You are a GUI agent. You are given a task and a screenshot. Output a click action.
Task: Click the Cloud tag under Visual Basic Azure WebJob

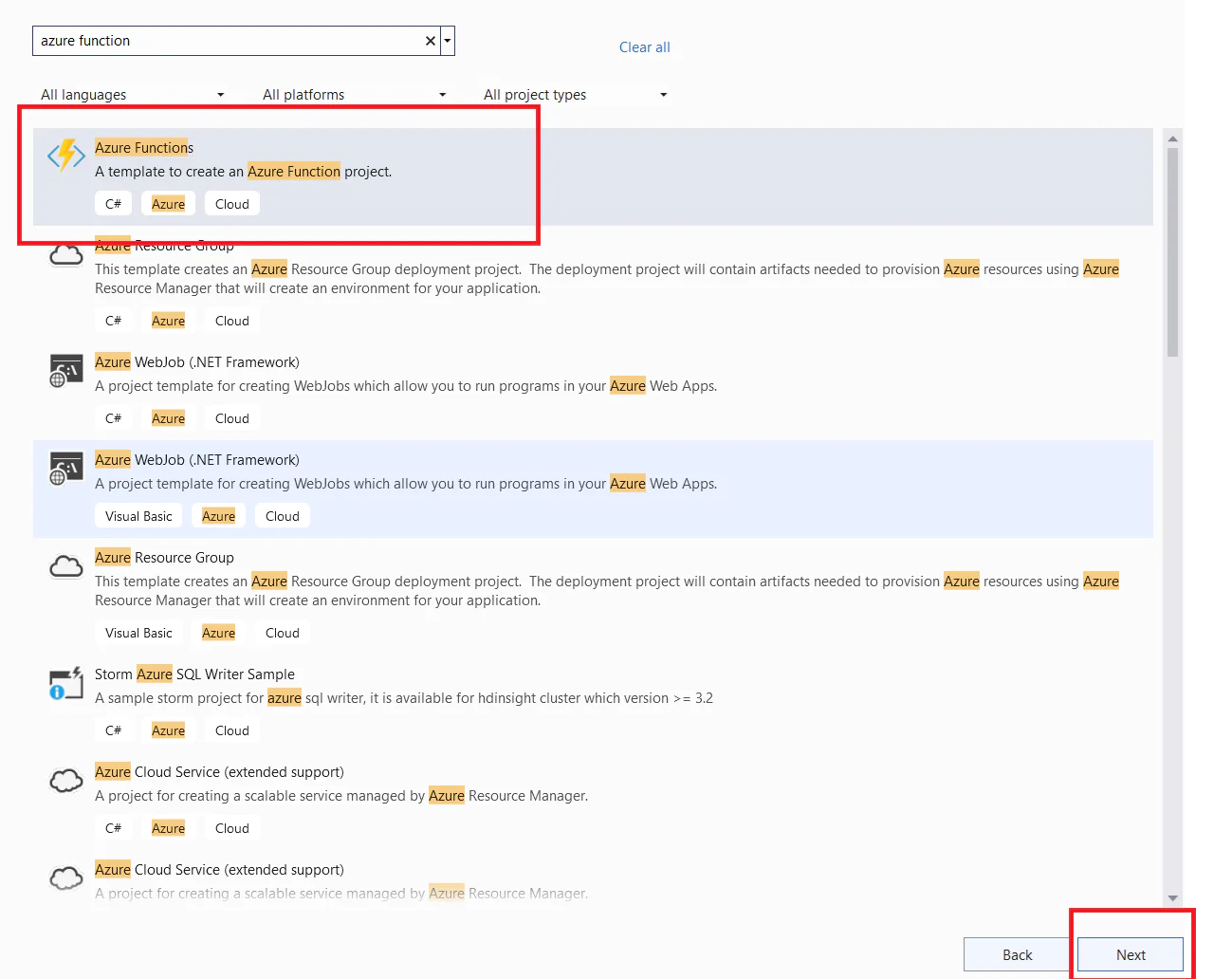283,516
